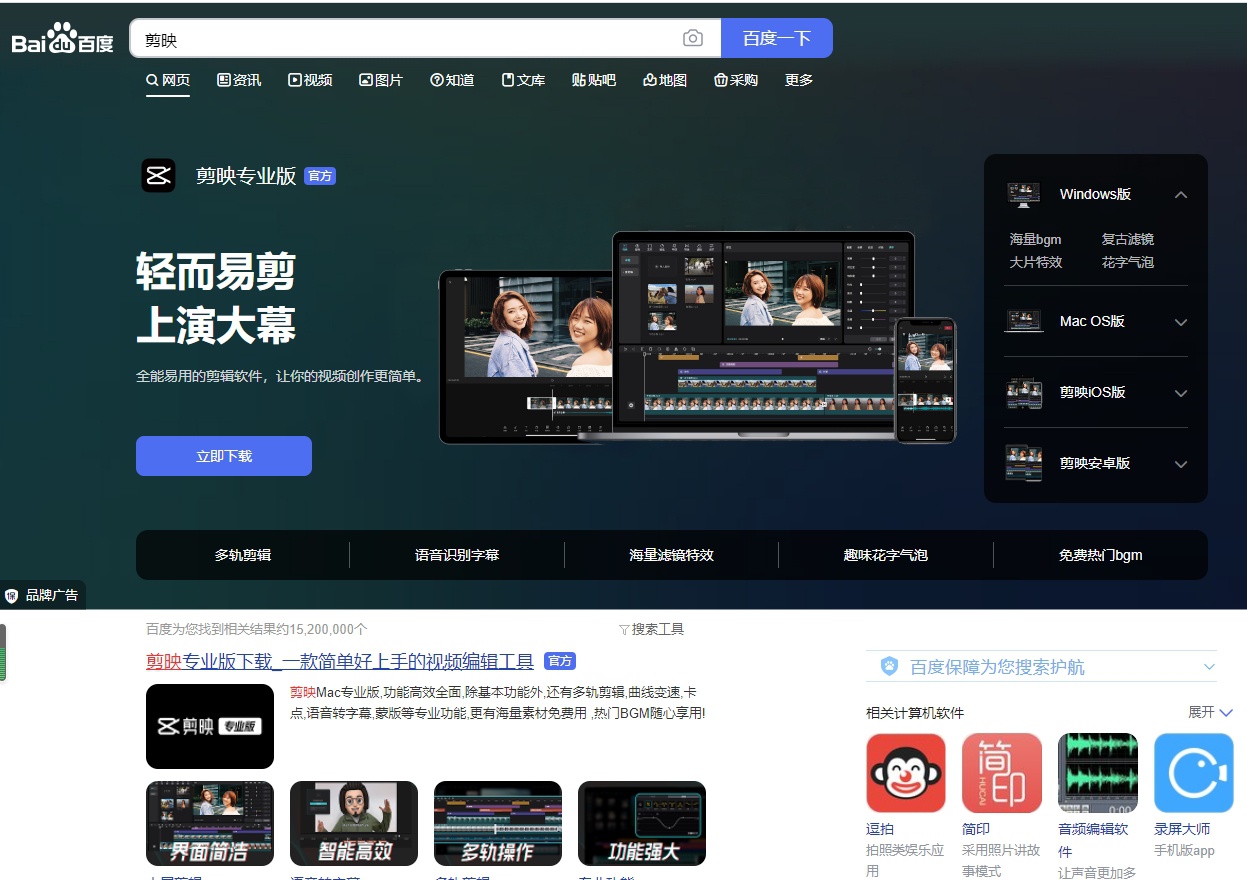Click the 逗拍 text link
The image size is (1247, 880).
coord(880,829)
